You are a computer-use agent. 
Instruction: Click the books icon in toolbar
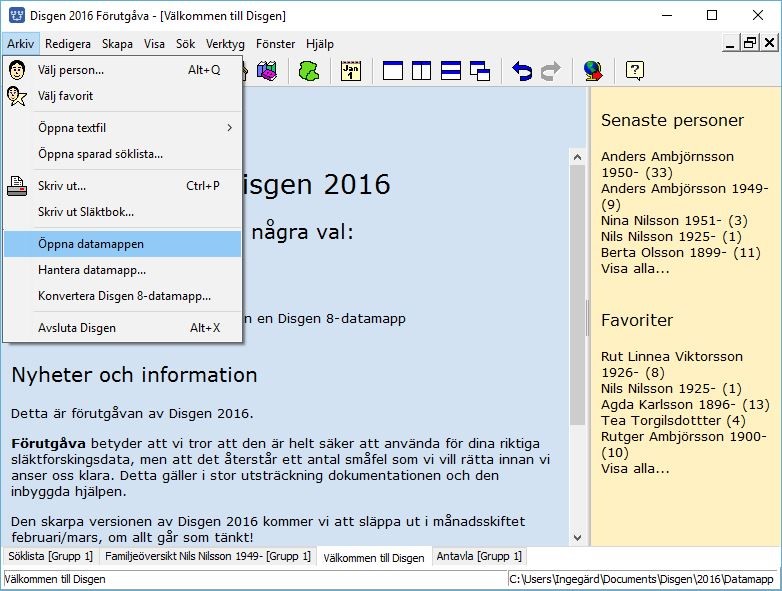click(x=267, y=71)
